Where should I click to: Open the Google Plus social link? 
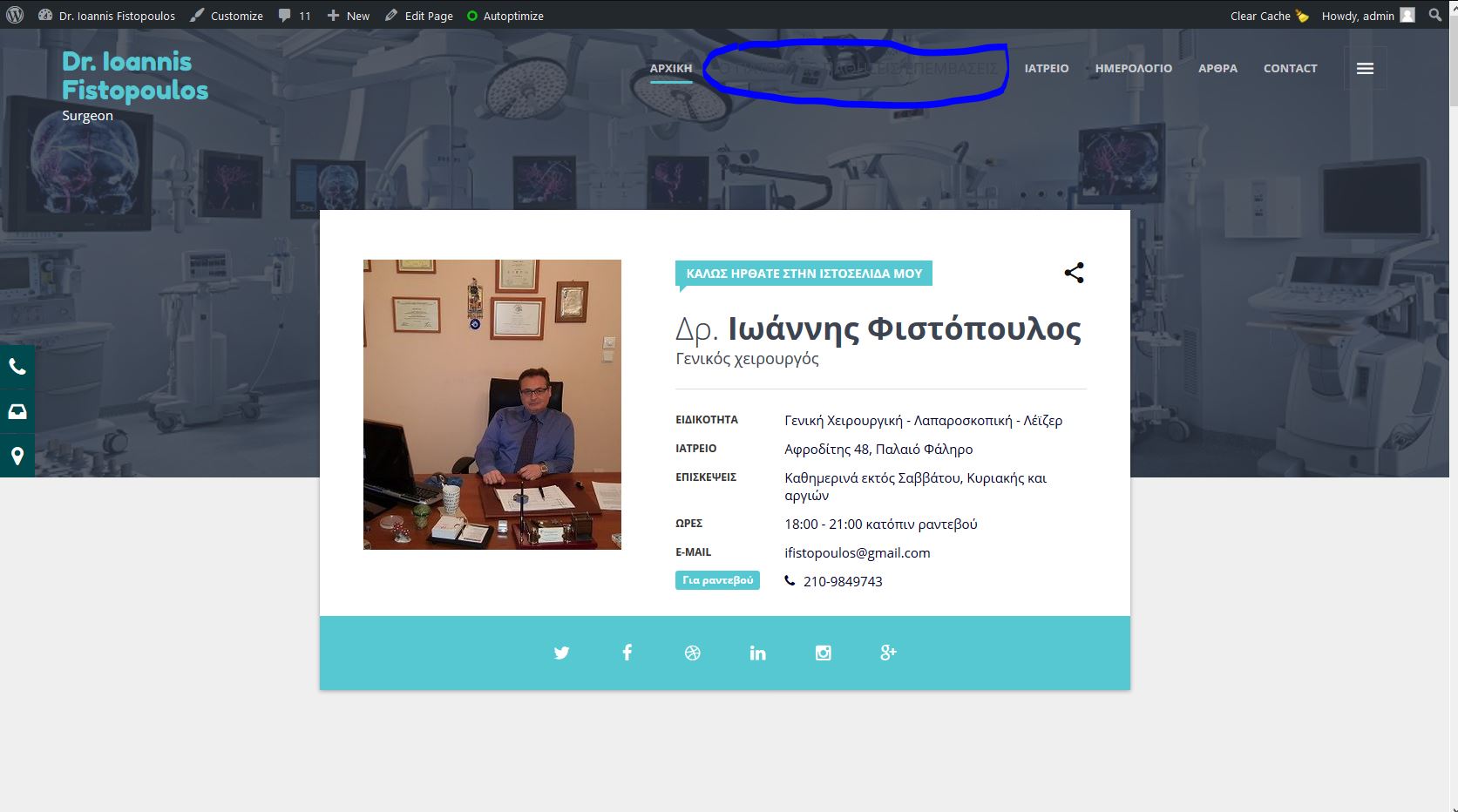(x=888, y=653)
